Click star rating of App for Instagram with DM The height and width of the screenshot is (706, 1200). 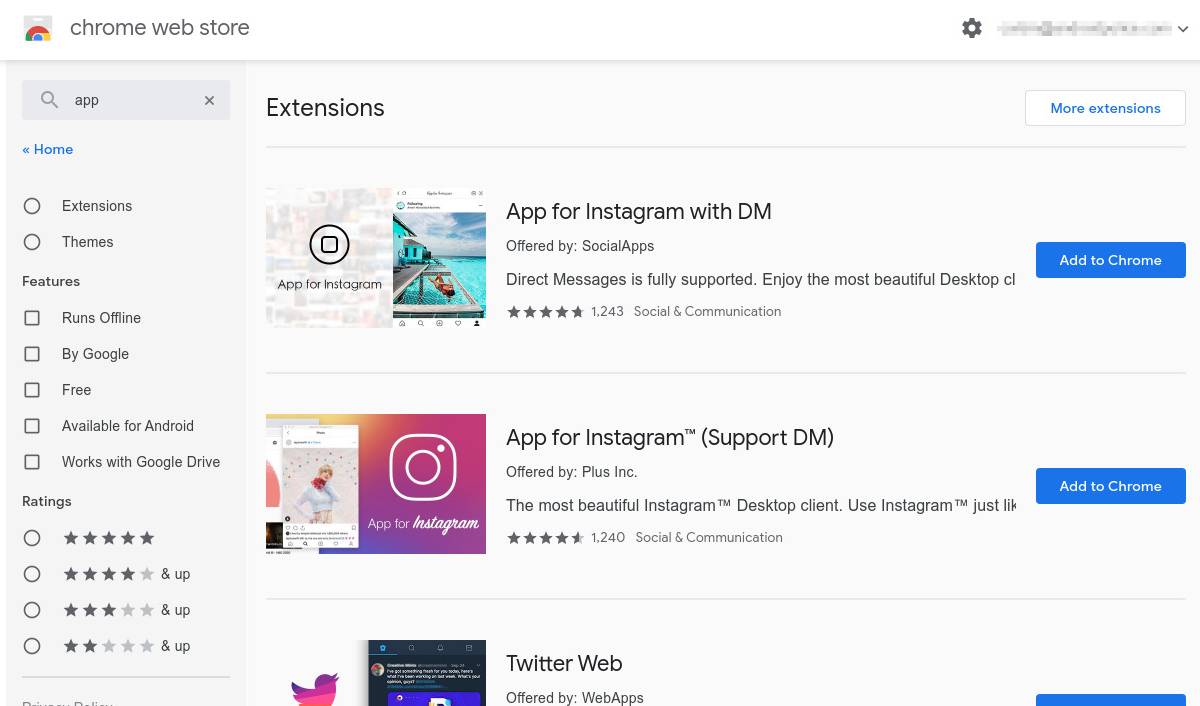(x=545, y=312)
